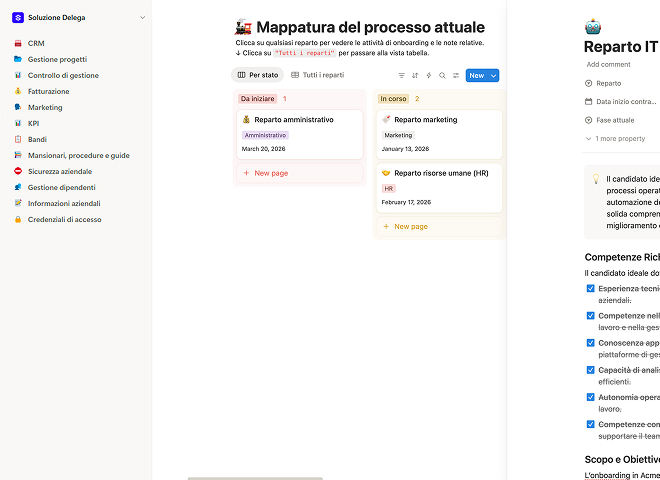Click the Marketing tag on Reparto marketing card
Screen dimensions: 660x480
click(398, 135)
